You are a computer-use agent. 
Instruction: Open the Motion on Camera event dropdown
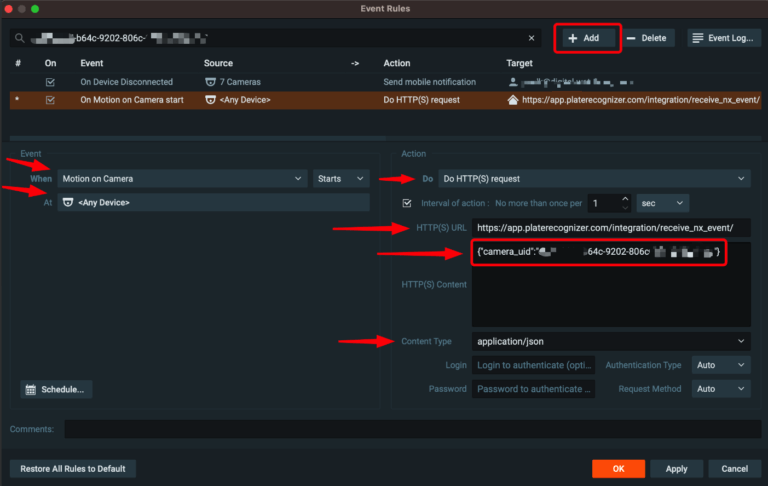(182, 179)
